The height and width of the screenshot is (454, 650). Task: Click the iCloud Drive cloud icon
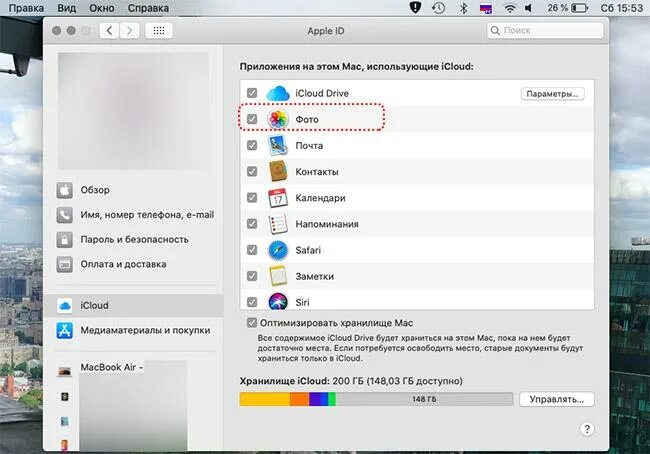pos(278,93)
